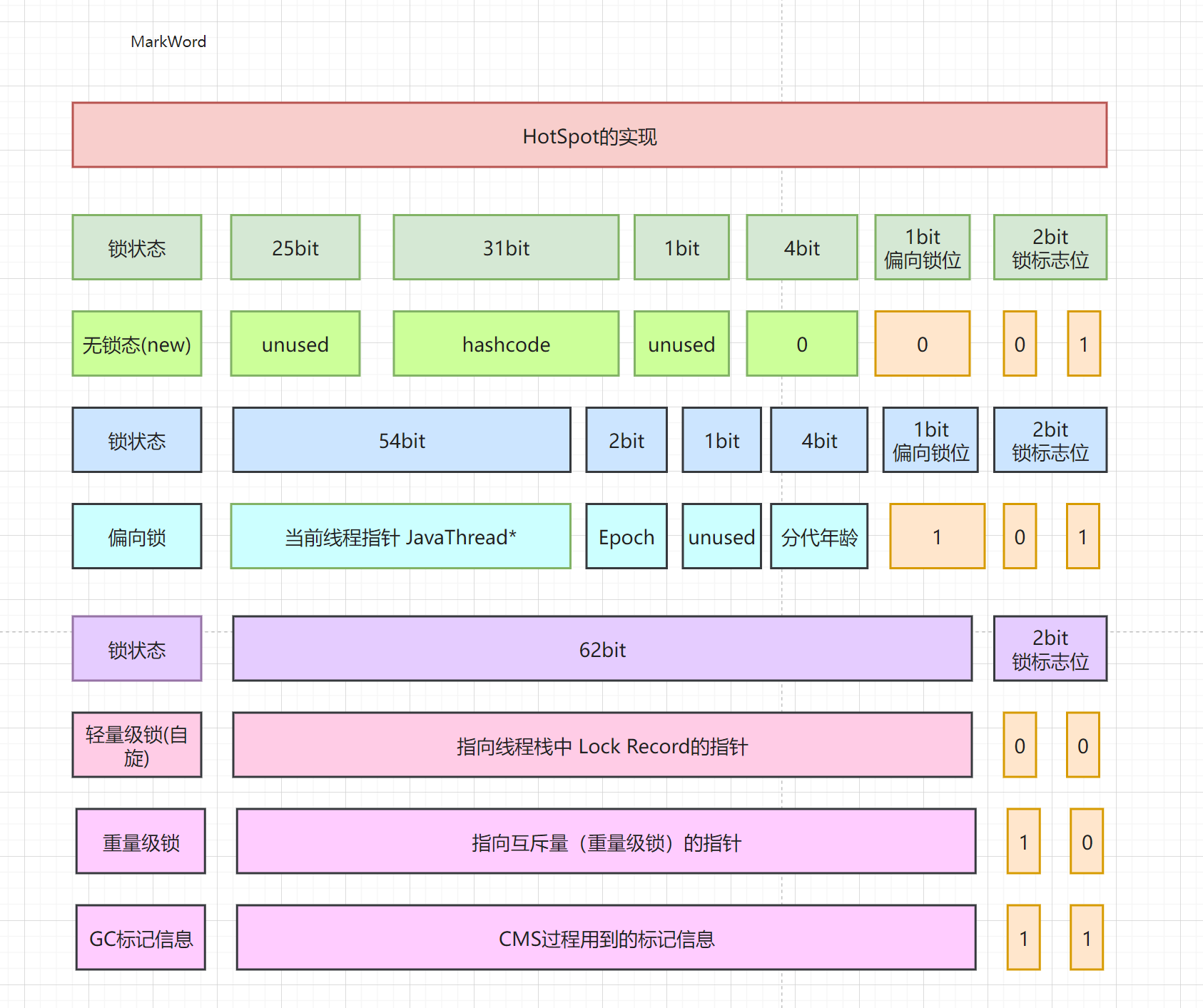Select the green 4bit header box
The width and height of the screenshot is (1203, 1008).
coord(802,247)
